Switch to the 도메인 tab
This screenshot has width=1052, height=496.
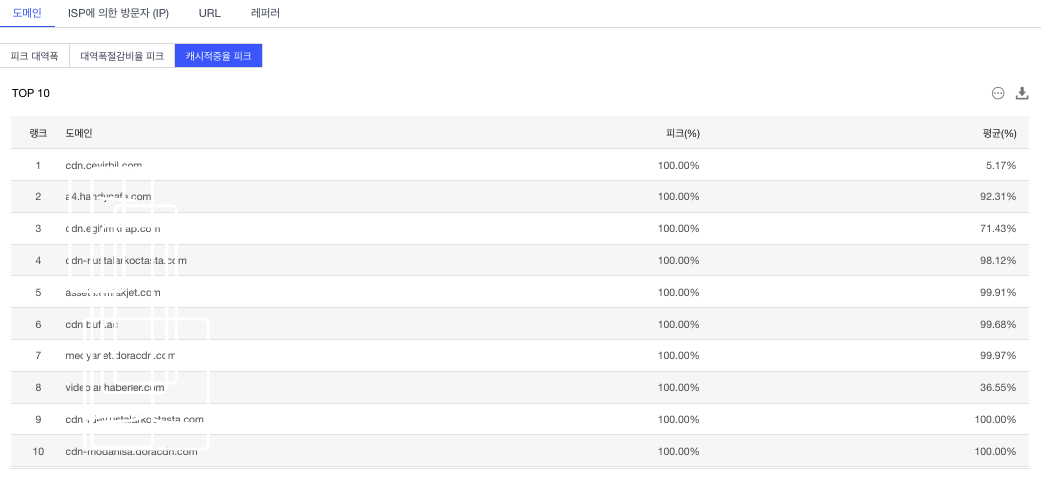(27, 14)
